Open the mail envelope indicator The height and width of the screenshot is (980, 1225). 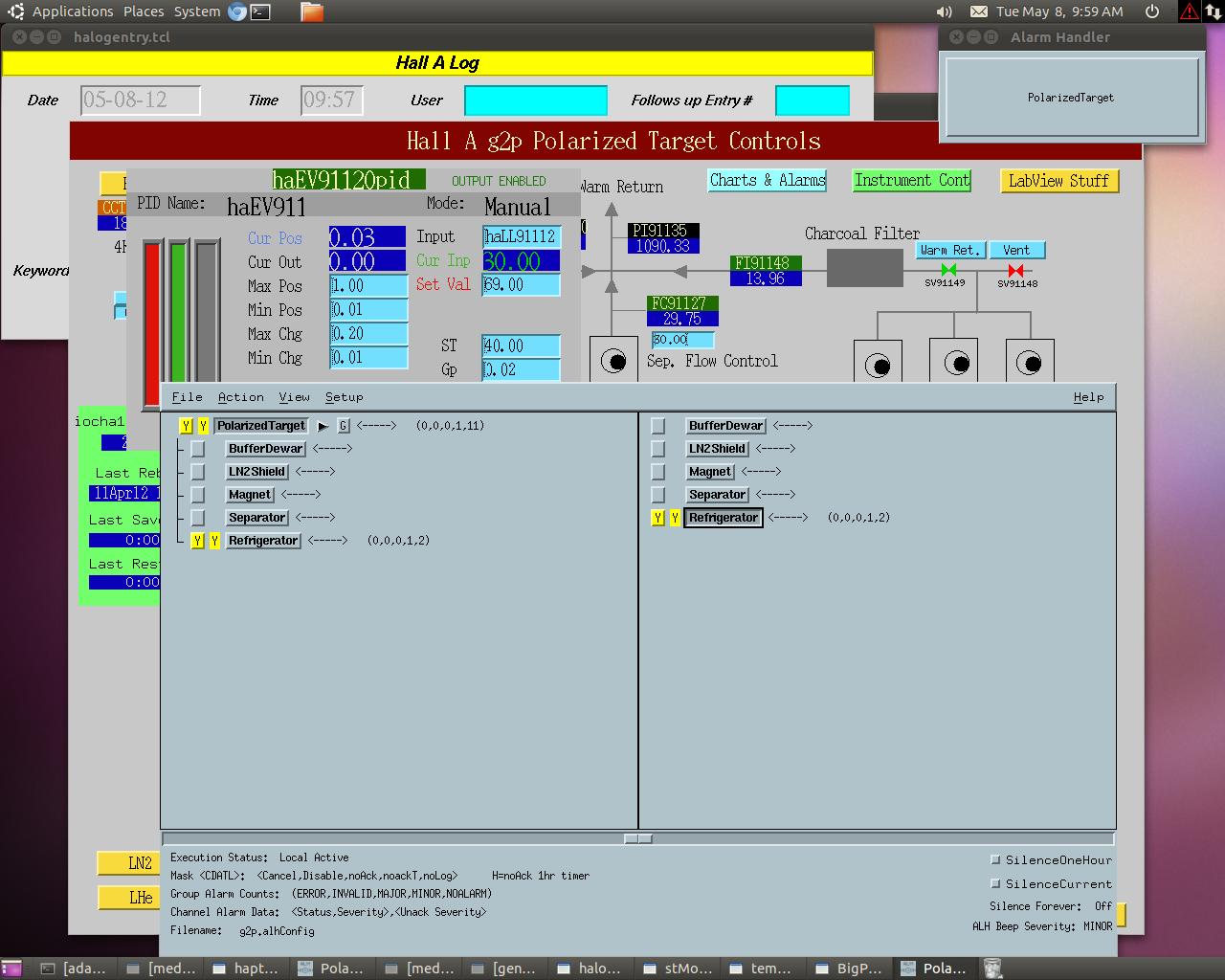coord(979,11)
